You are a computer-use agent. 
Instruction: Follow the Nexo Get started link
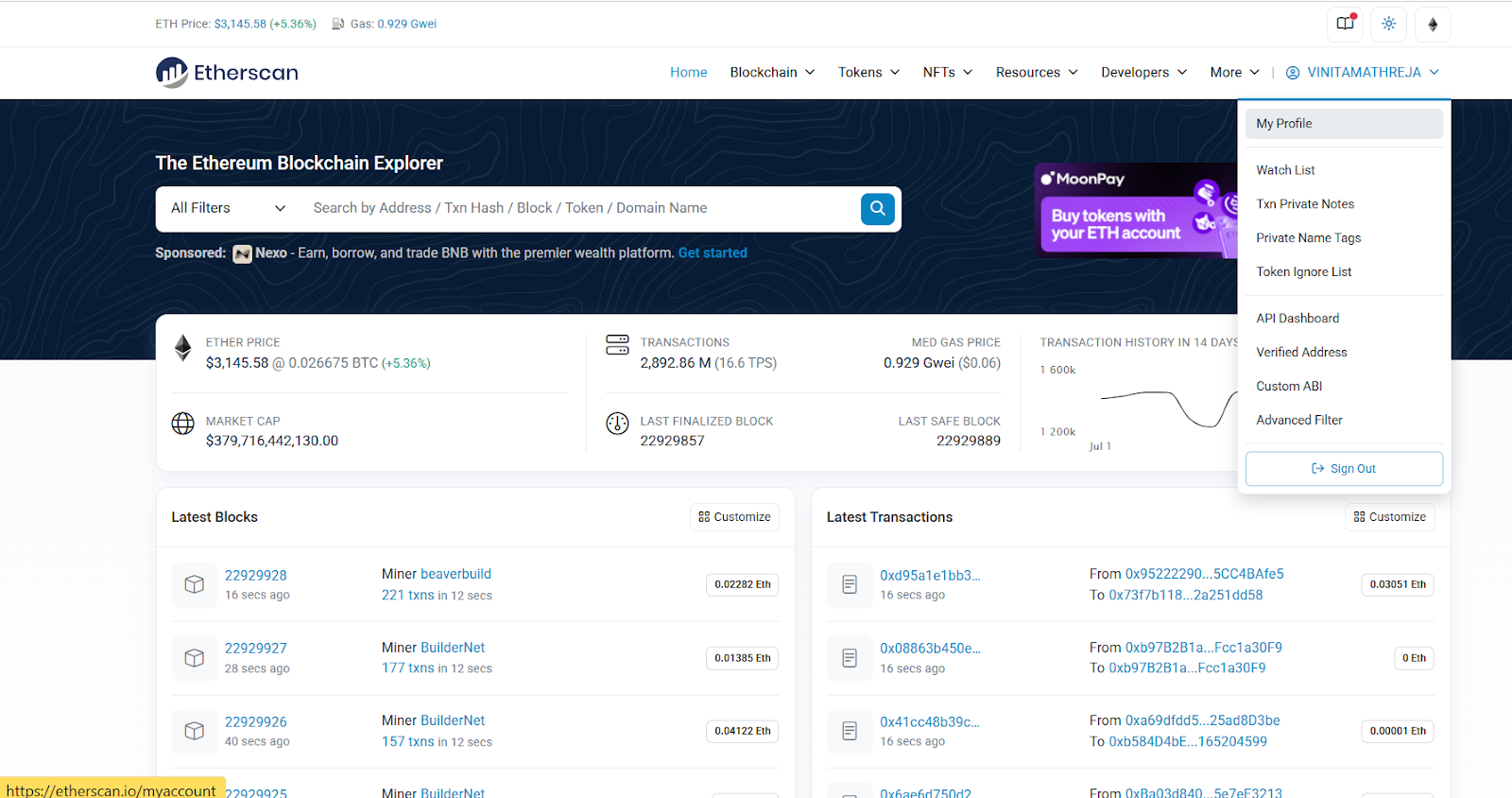tap(713, 253)
